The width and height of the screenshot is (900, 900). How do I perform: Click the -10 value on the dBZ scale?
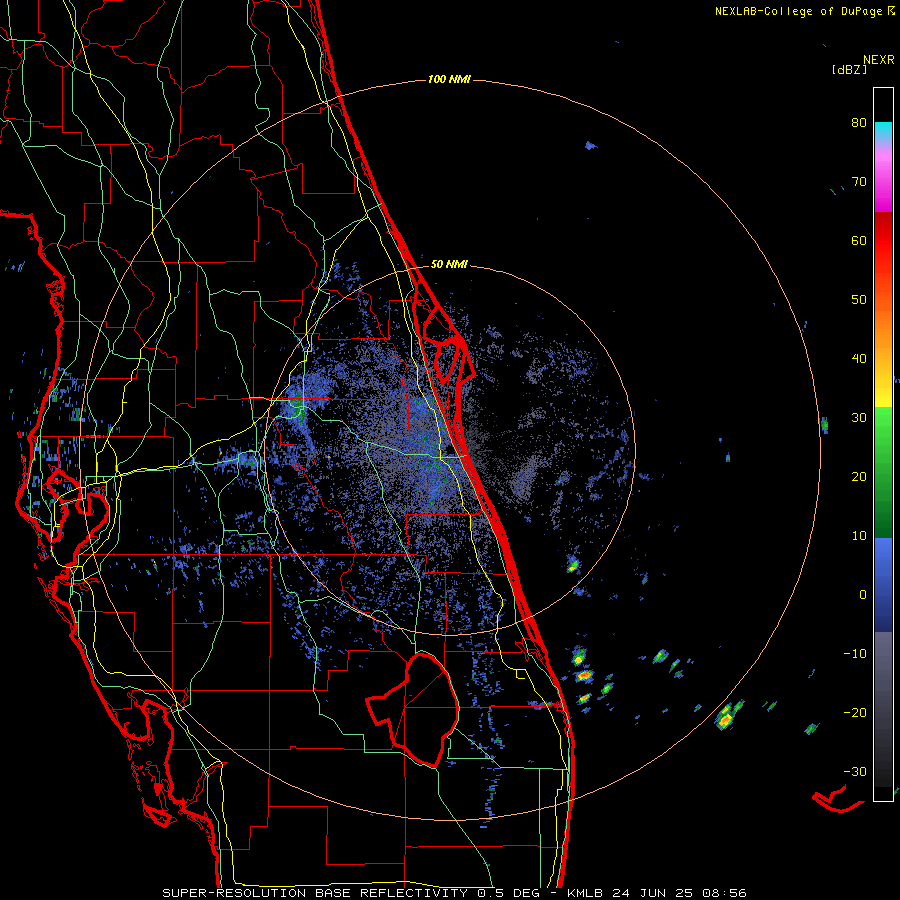(x=855, y=654)
